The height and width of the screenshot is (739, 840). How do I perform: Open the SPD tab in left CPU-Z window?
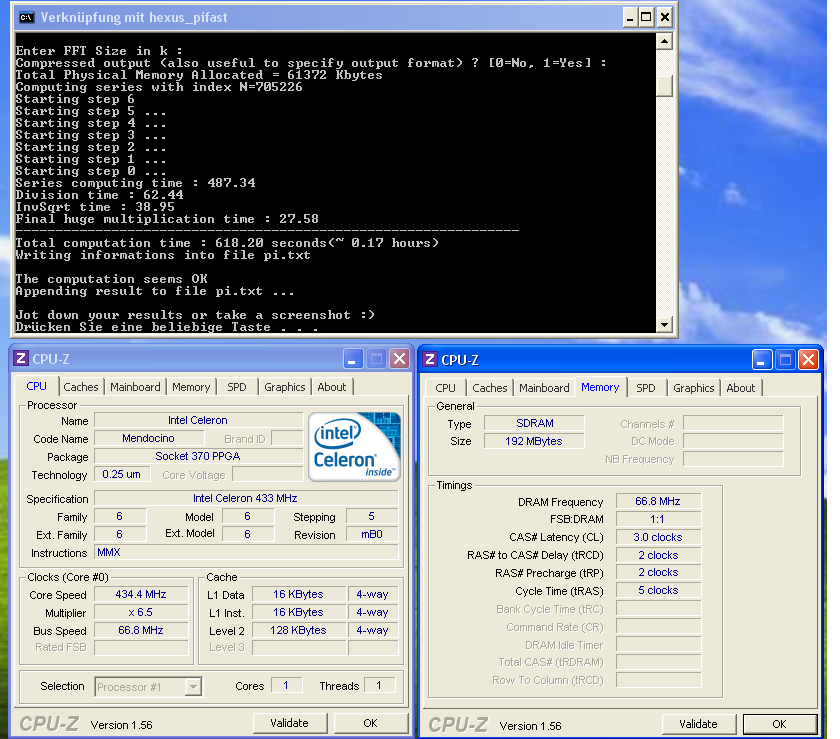(x=237, y=387)
